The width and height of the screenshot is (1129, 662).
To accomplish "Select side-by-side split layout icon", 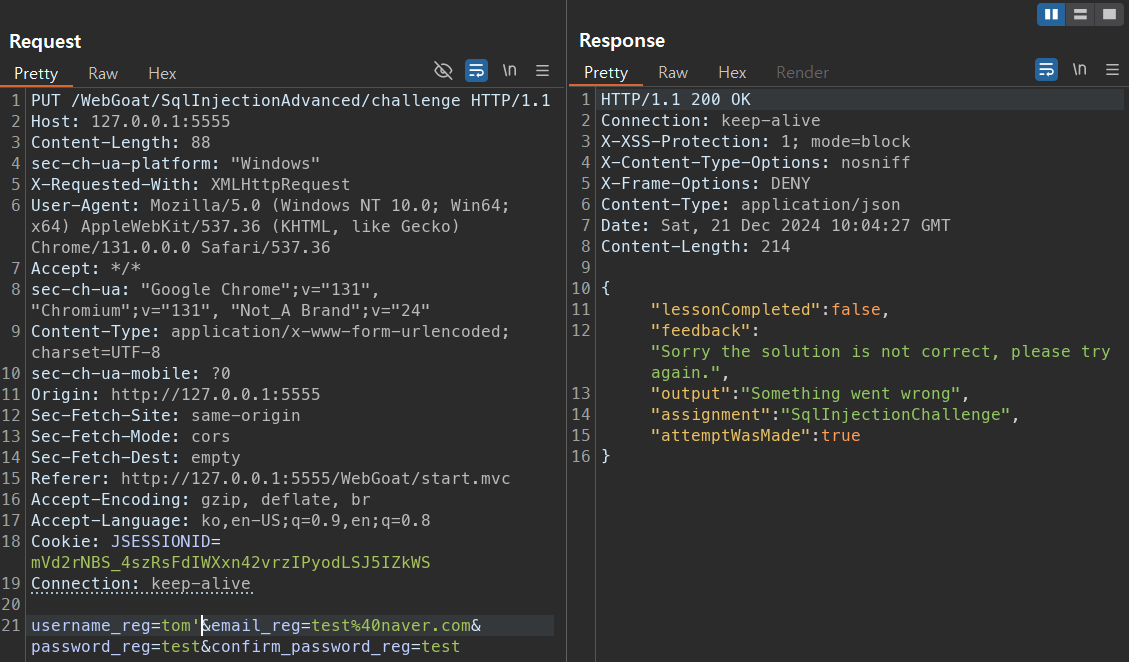I will (x=1051, y=14).
